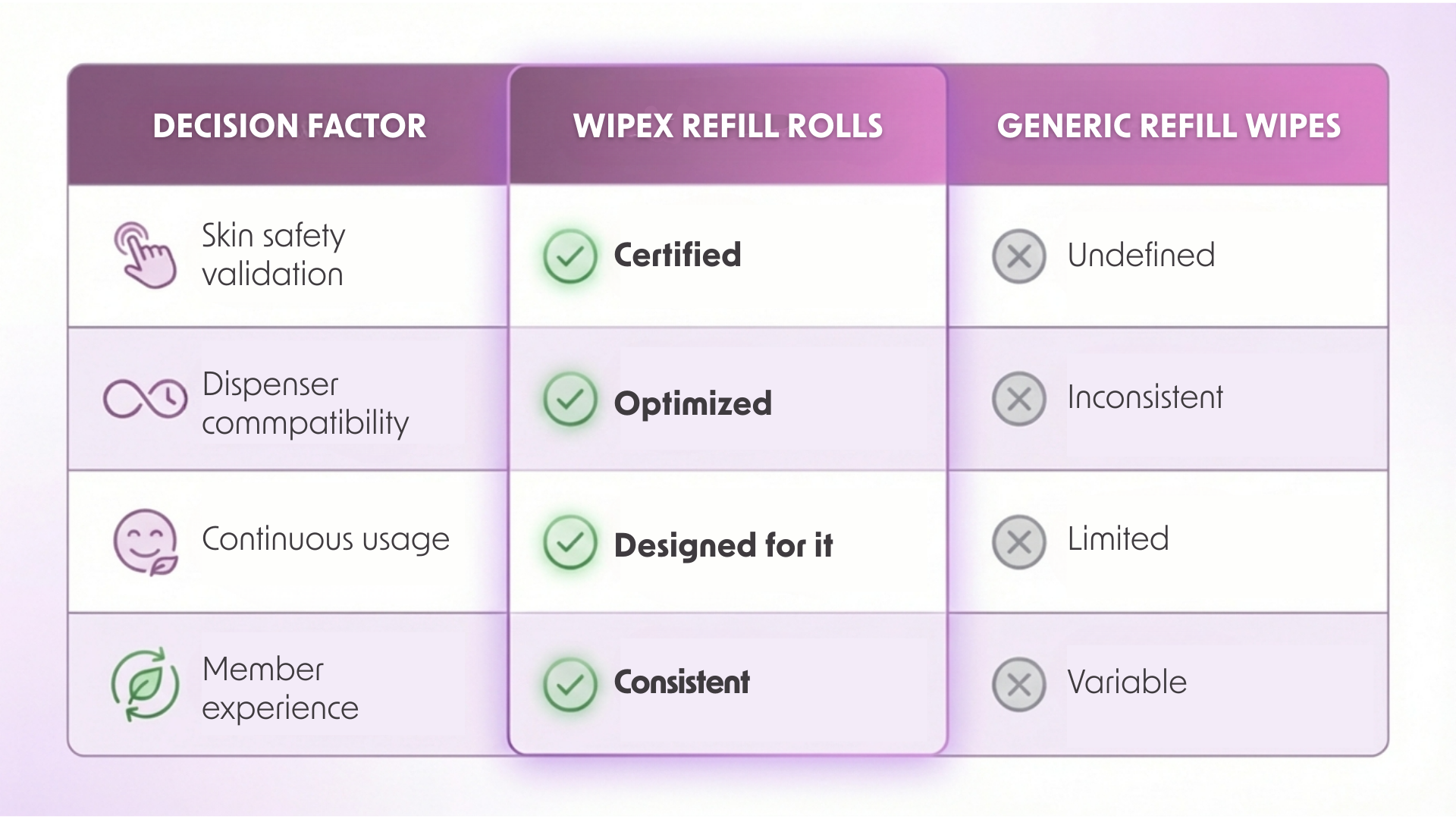Click the gray X icon next to Variable
1456x819 pixels.
pos(1018,685)
